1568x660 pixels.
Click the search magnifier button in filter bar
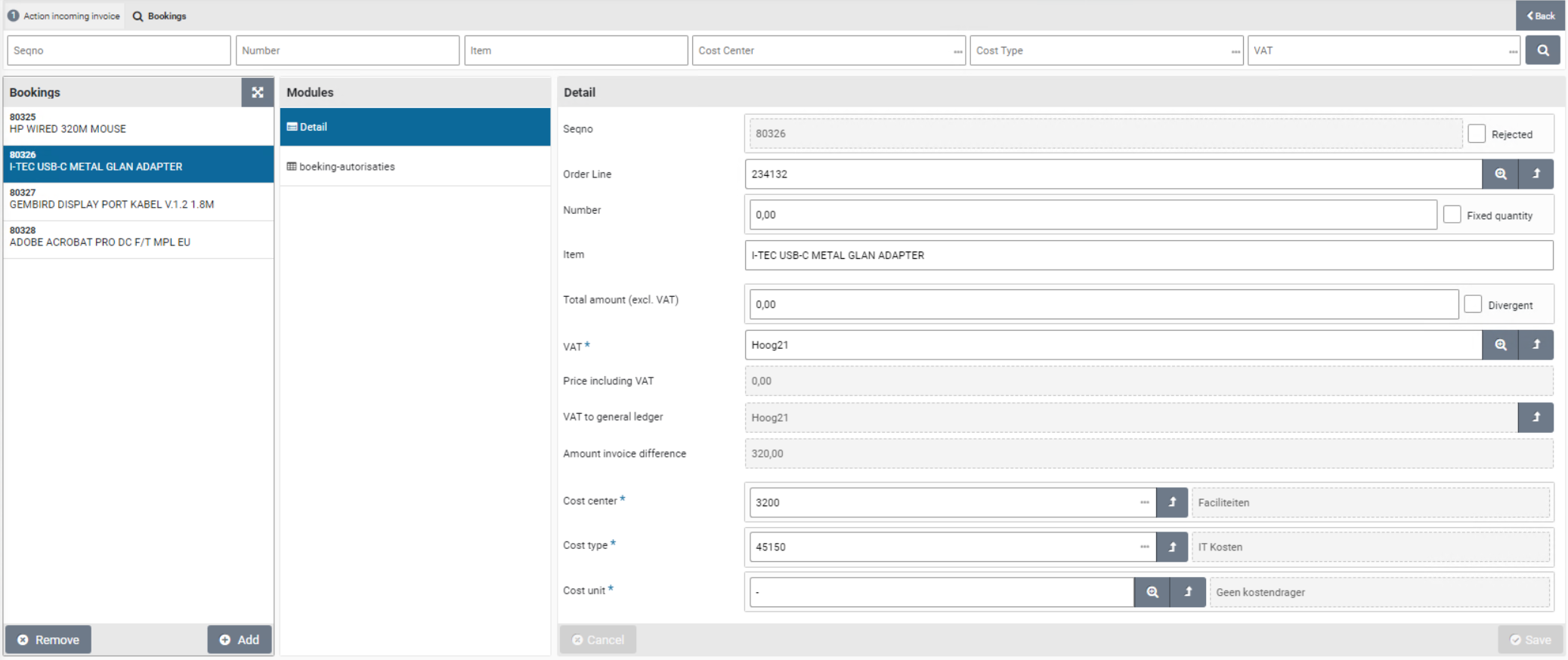(x=1542, y=51)
